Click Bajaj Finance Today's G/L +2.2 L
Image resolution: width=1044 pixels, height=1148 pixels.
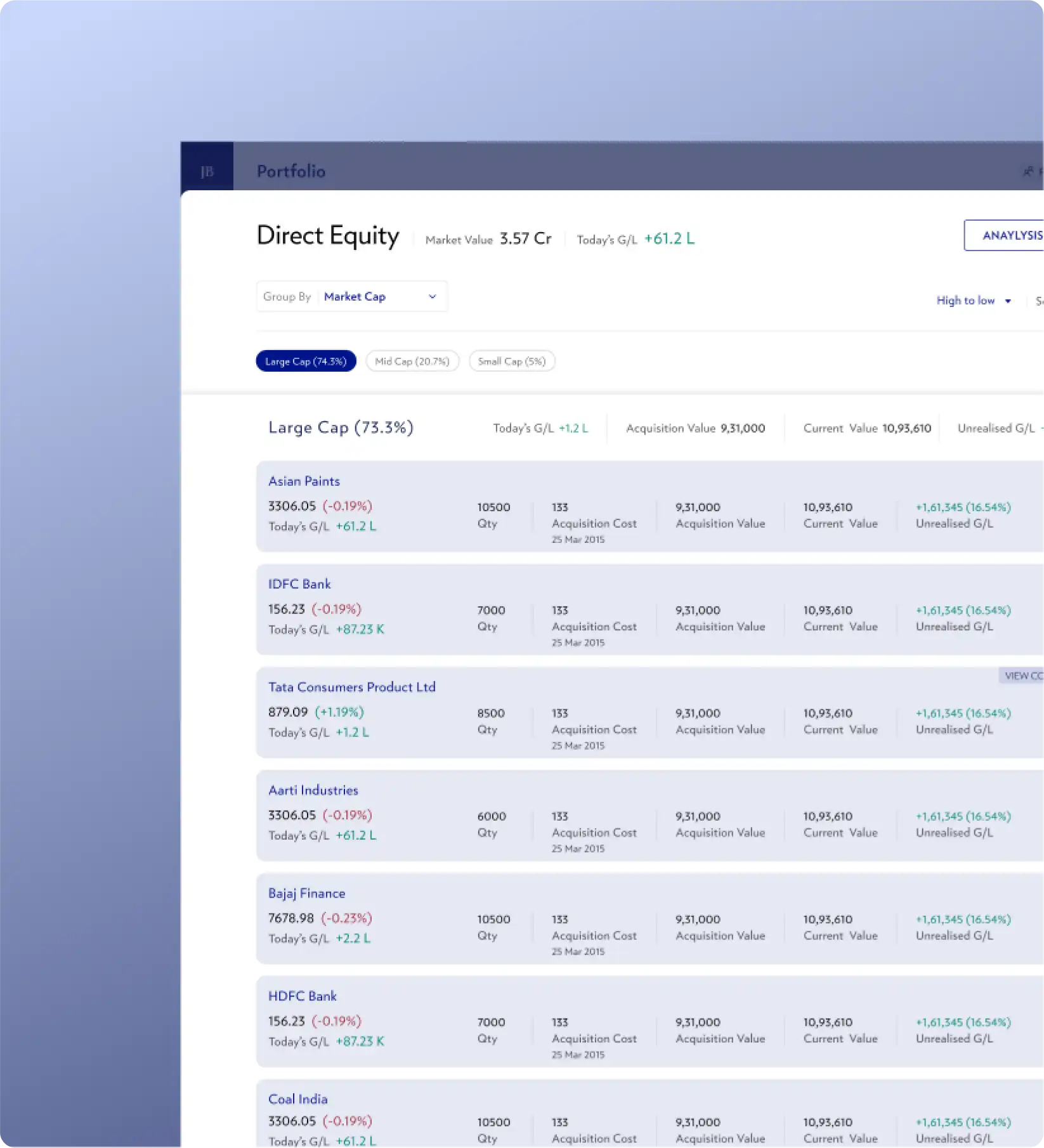tap(353, 938)
